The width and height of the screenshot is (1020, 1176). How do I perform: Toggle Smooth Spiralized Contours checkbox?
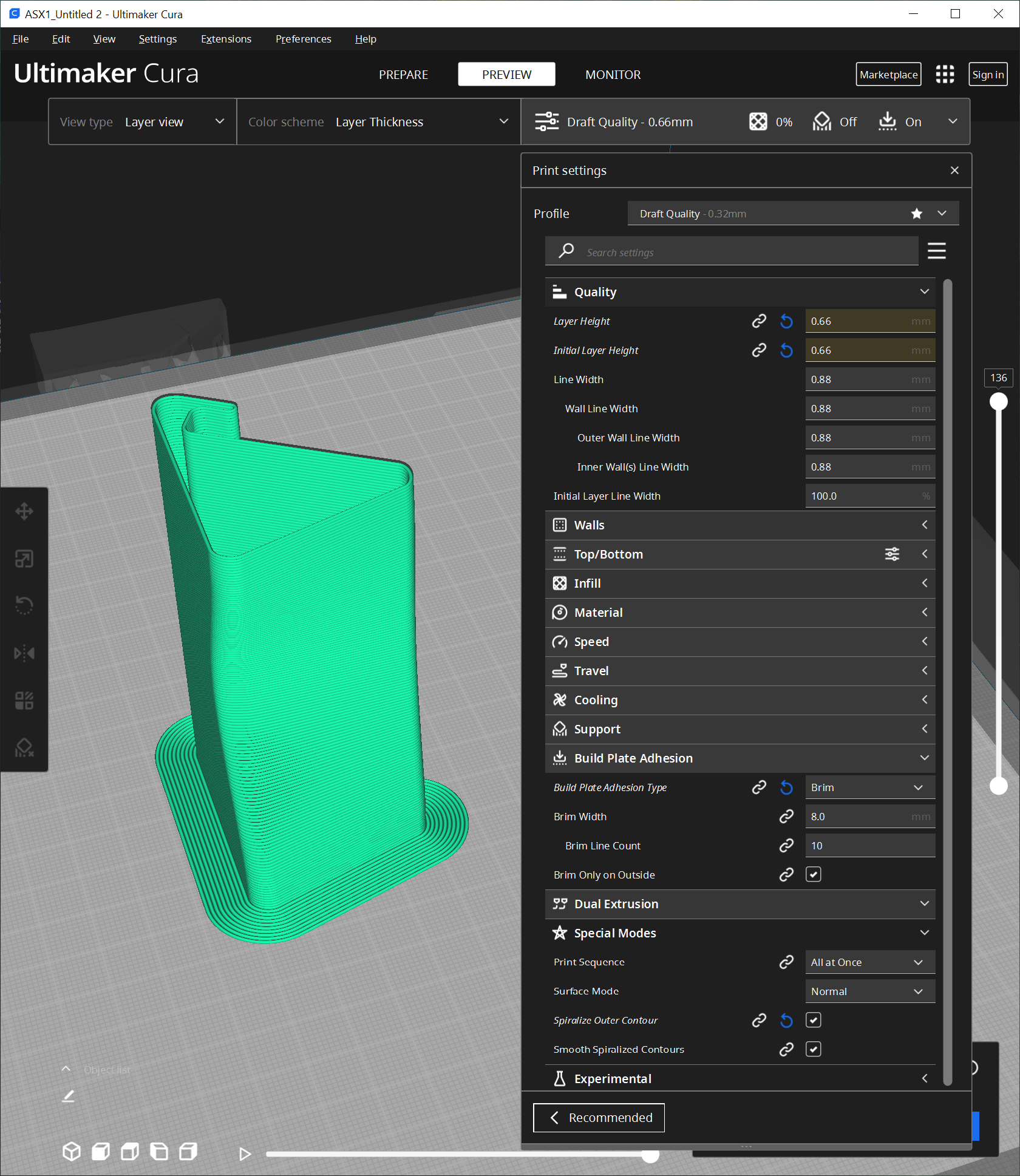coord(814,1050)
